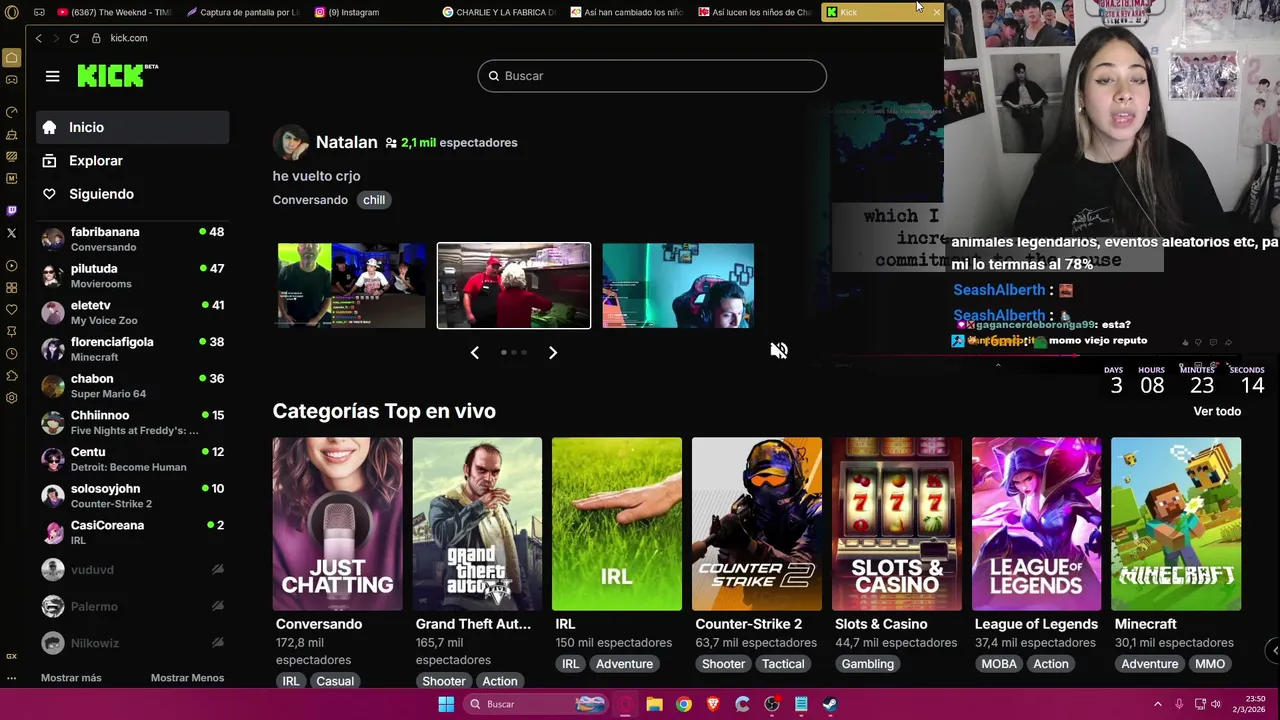Click the Shooter tag under Counter-Strike 2

tap(723, 664)
